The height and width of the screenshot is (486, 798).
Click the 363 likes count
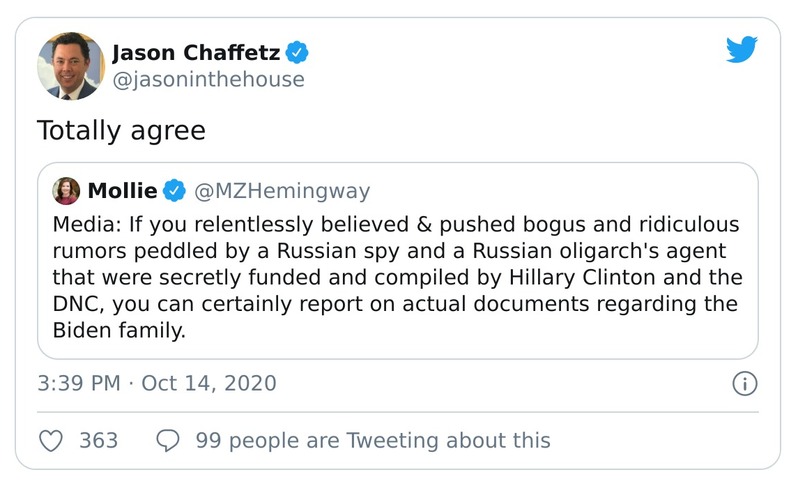(x=98, y=440)
